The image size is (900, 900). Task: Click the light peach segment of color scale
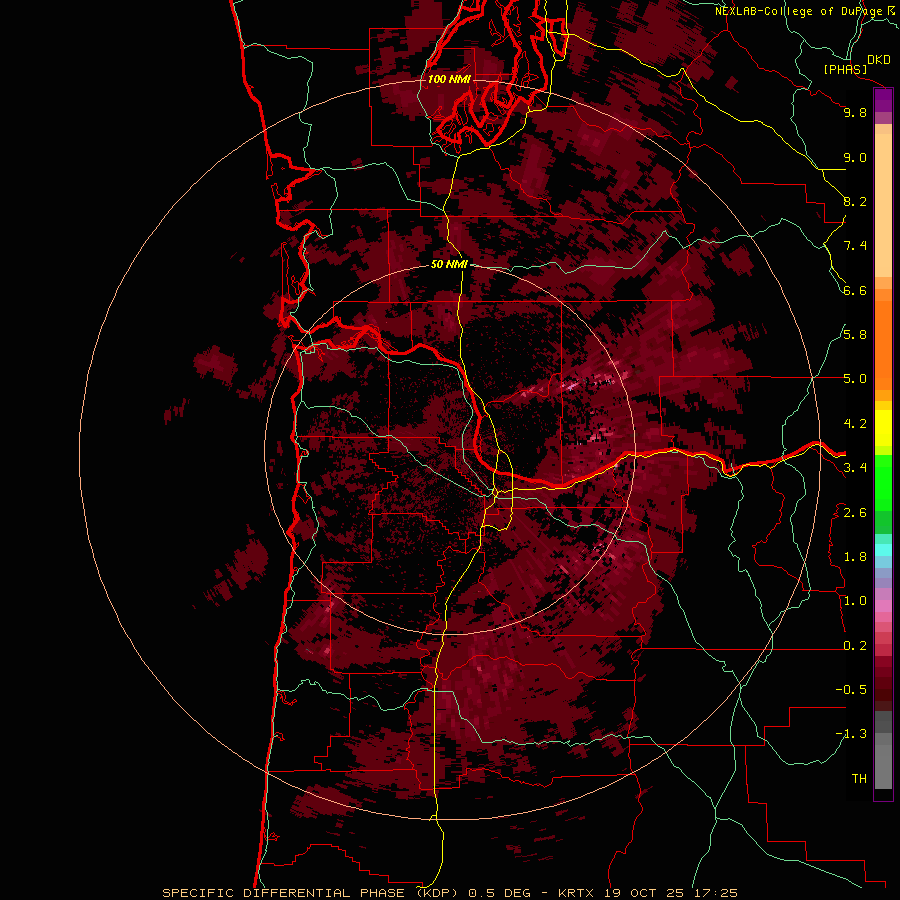pos(883,206)
